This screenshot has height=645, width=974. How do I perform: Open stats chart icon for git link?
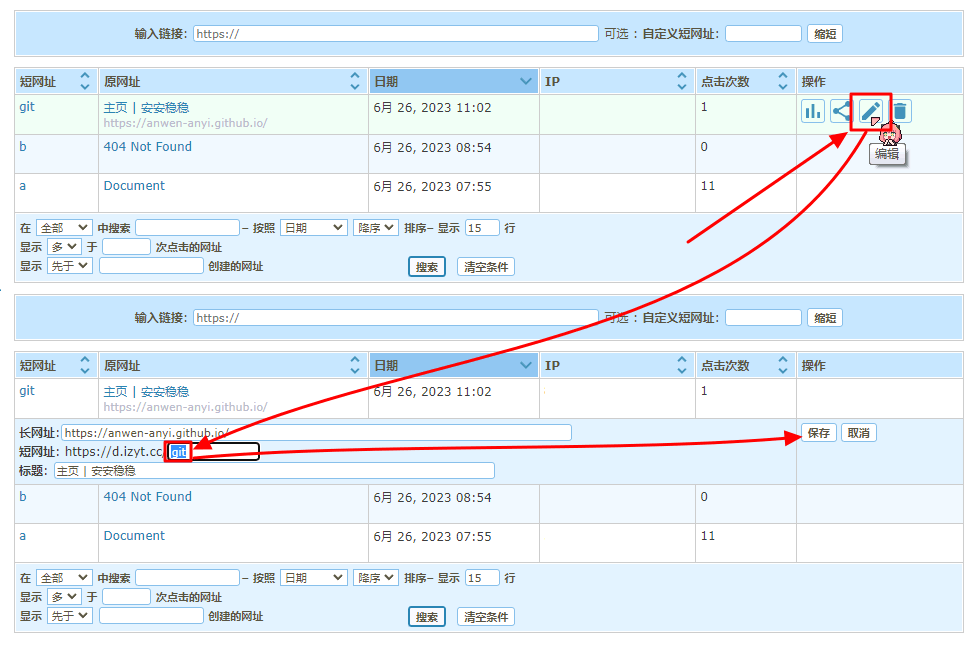(813, 111)
